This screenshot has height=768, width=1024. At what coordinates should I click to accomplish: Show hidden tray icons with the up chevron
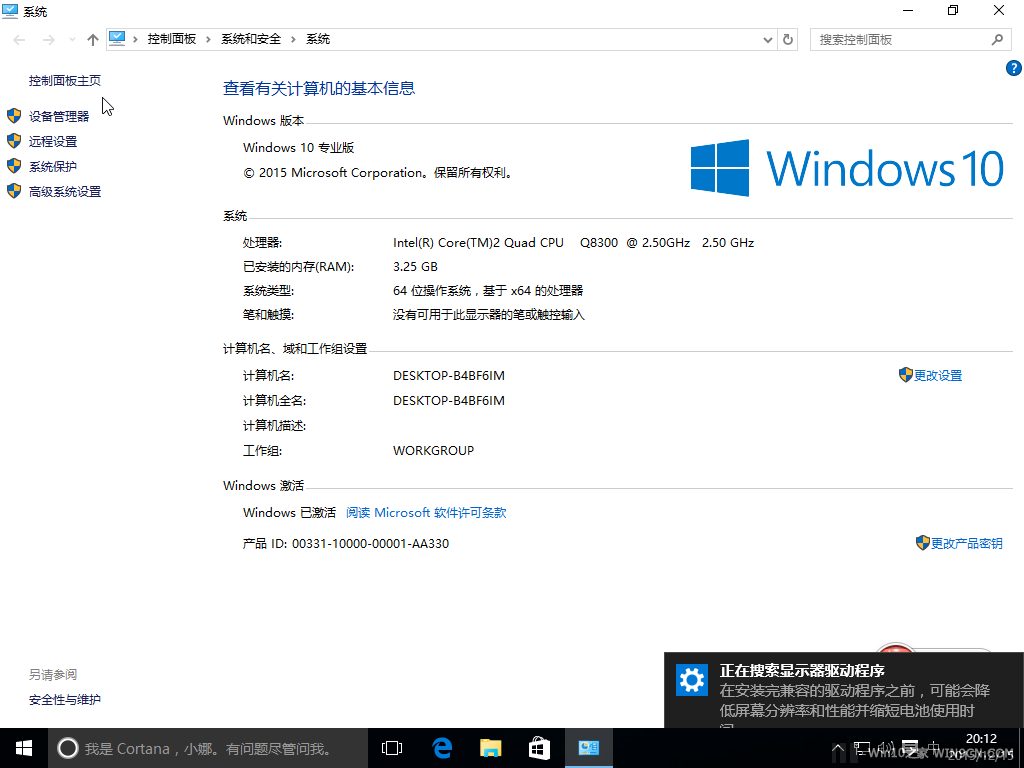(x=838, y=747)
